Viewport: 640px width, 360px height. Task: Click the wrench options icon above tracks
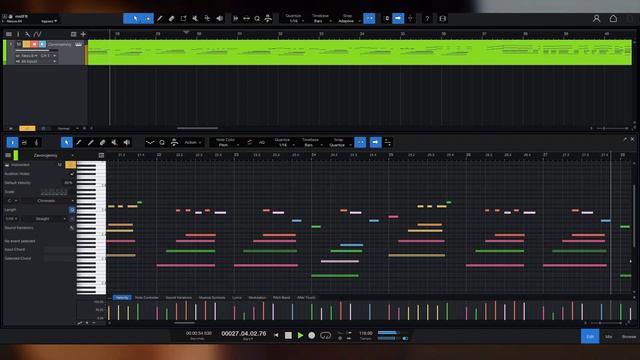(x=27, y=34)
